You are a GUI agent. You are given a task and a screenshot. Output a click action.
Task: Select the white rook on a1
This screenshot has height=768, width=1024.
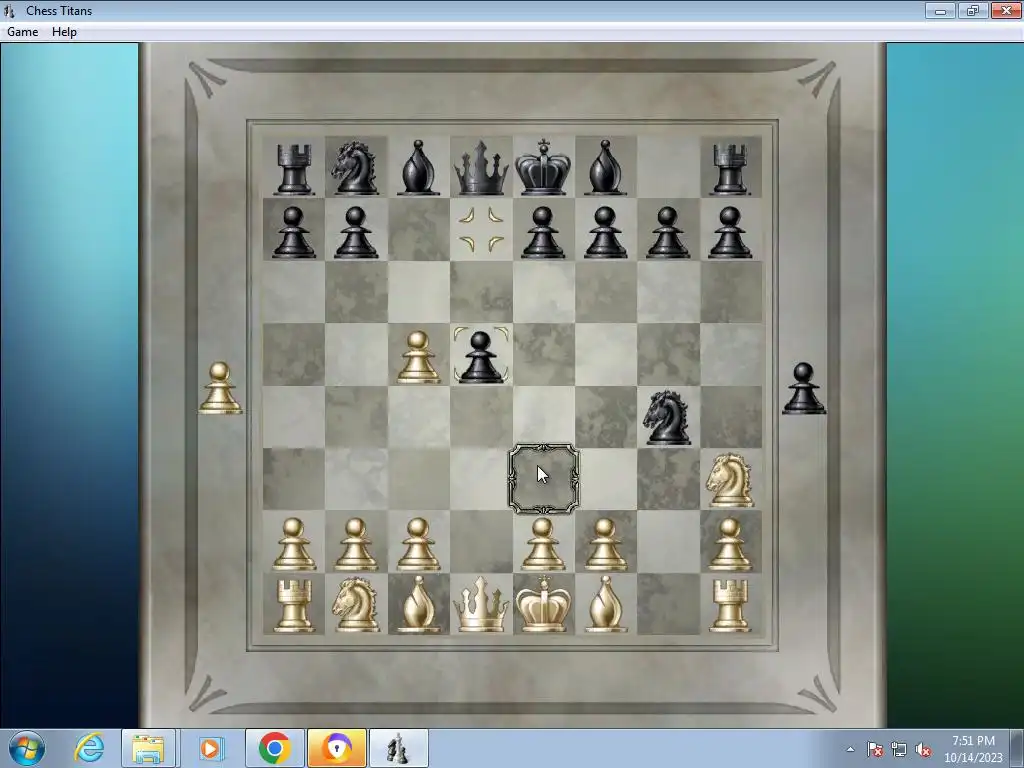click(x=294, y=606)
